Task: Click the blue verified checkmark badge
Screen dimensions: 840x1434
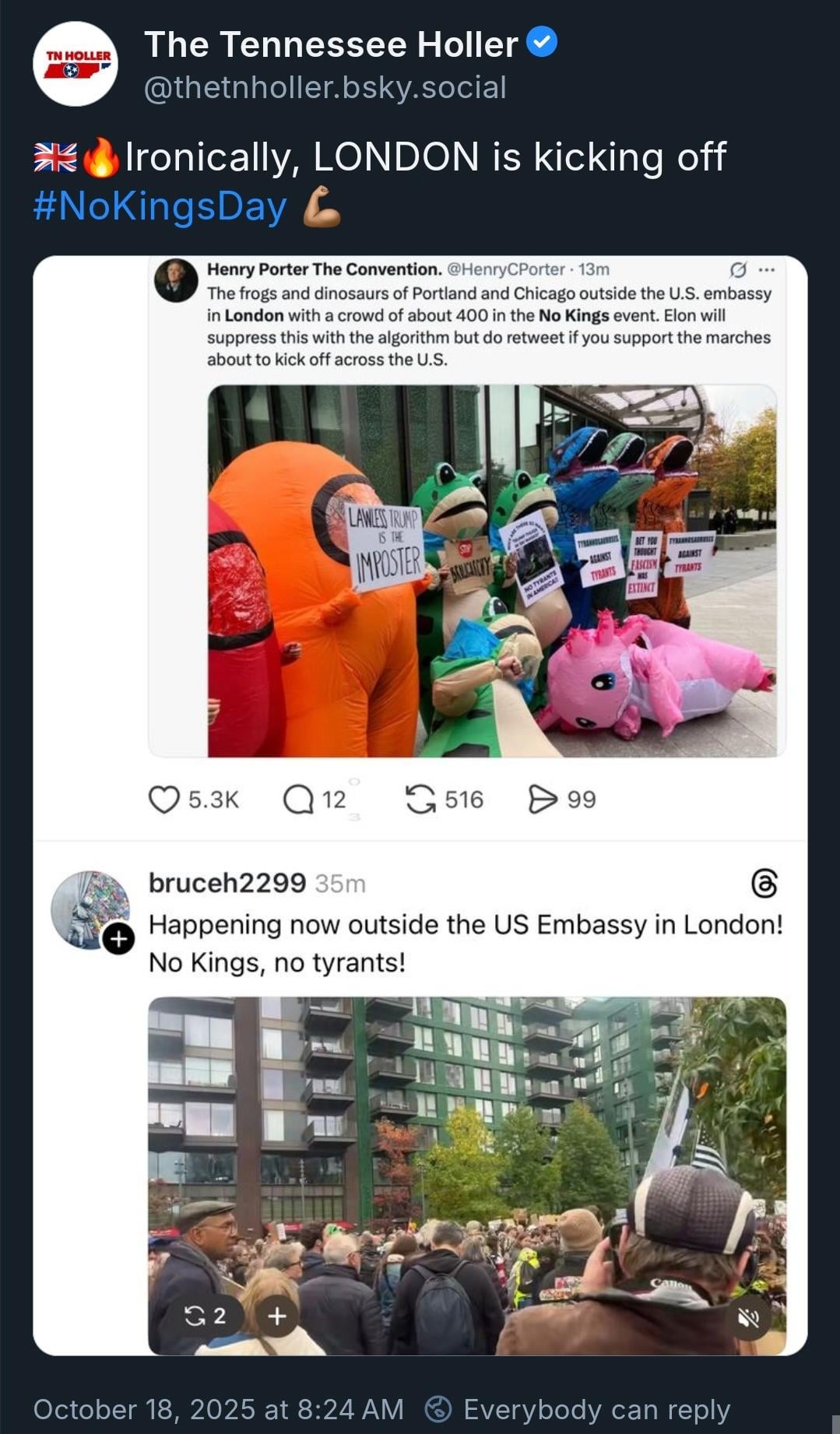Action: coord(542,42)
